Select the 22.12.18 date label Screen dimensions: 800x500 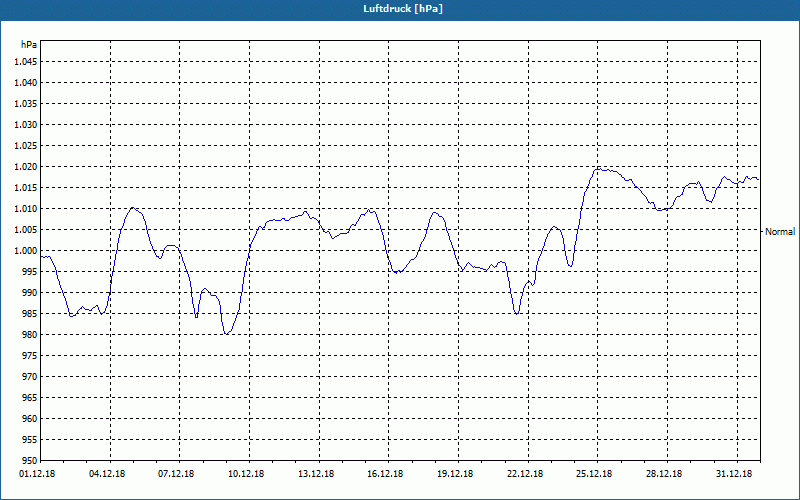(525, 474)
